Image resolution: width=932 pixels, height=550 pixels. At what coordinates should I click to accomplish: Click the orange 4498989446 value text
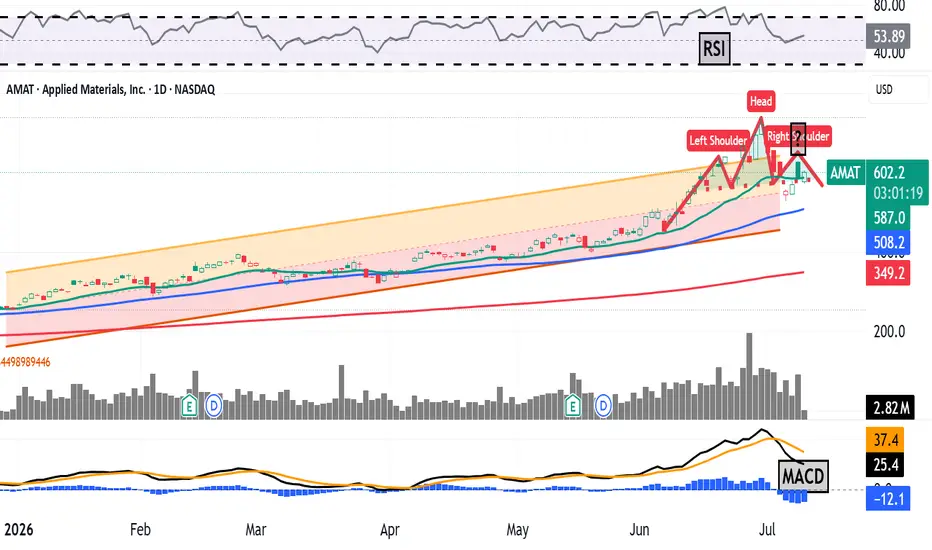(x=26, y=362)
